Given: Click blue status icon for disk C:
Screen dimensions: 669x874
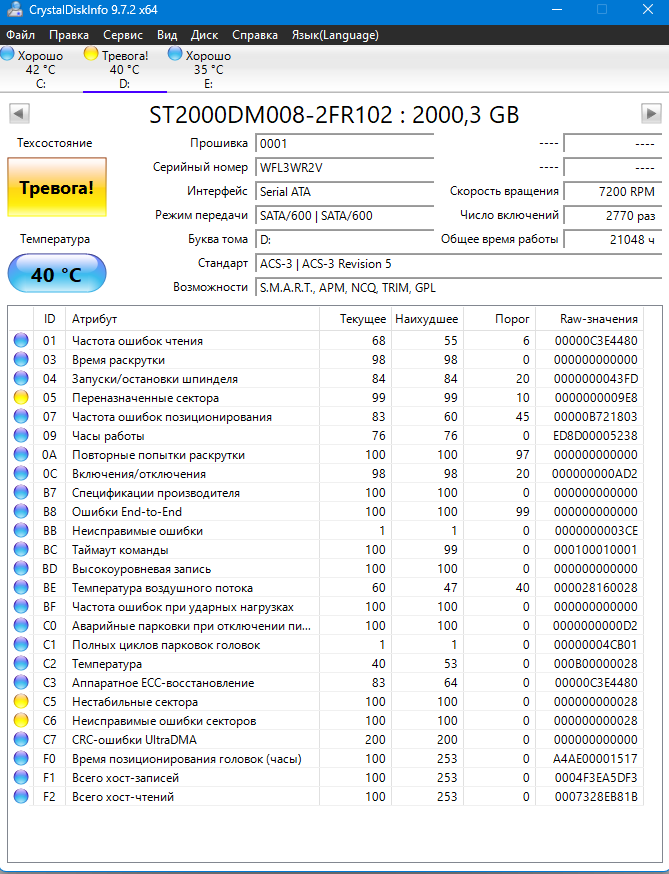Looking at the screenshot, I should tap(8, 54).
